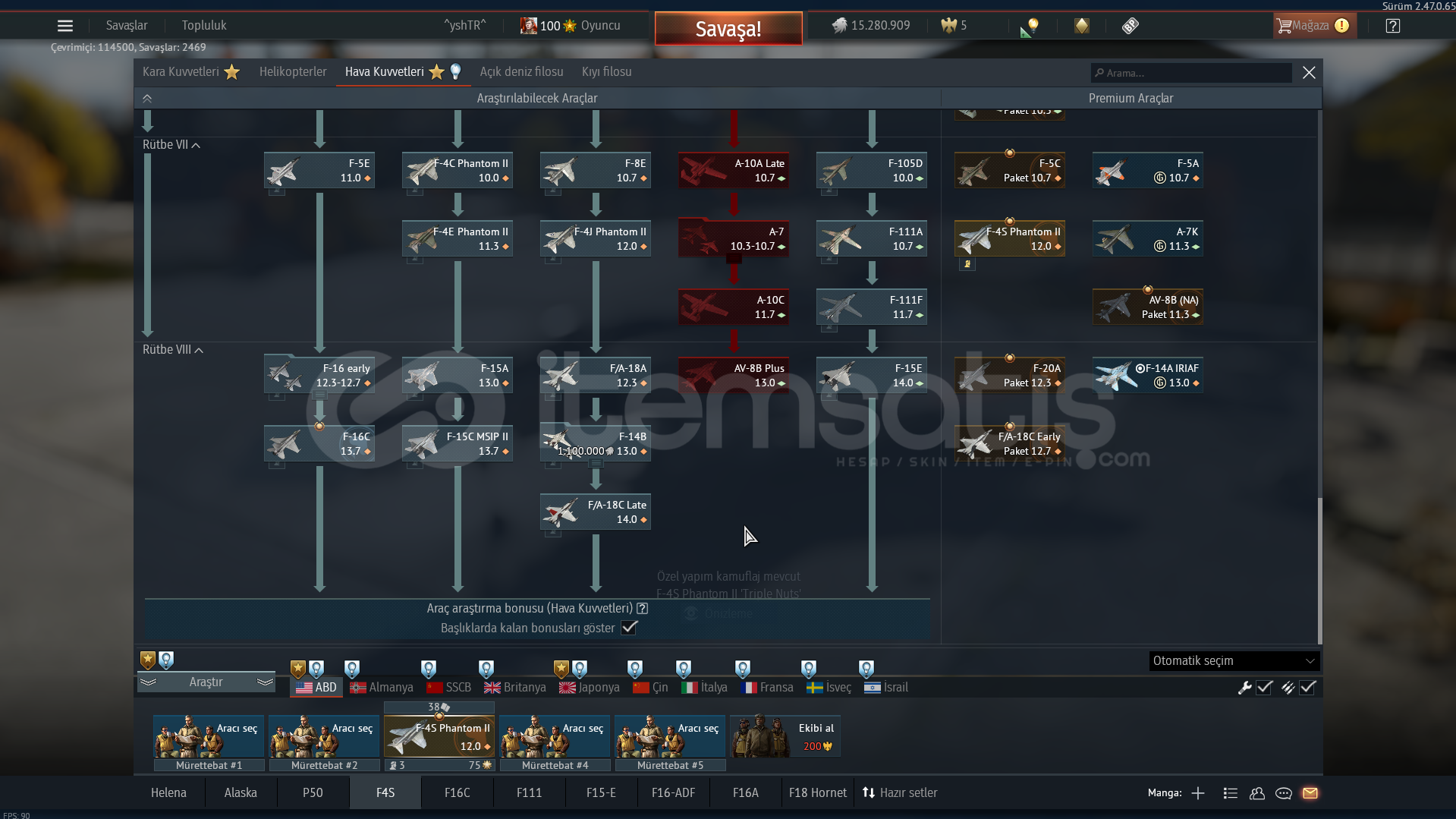Open the mail envelope icon
Viewport: 1456px width, 819px height.
coord(1310,793)
